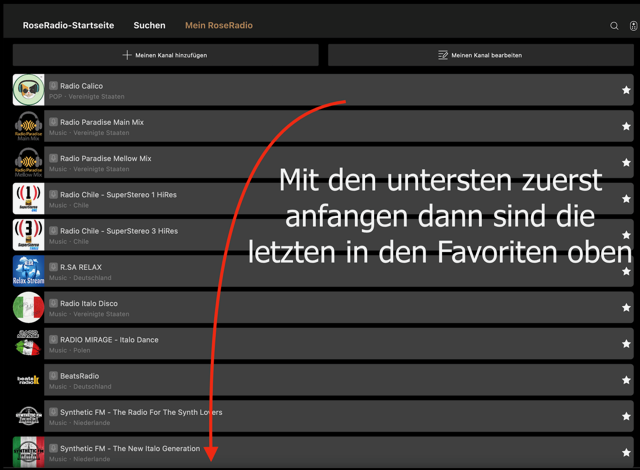Click the Radio Italo Disco flag logo

click(29, 307)
